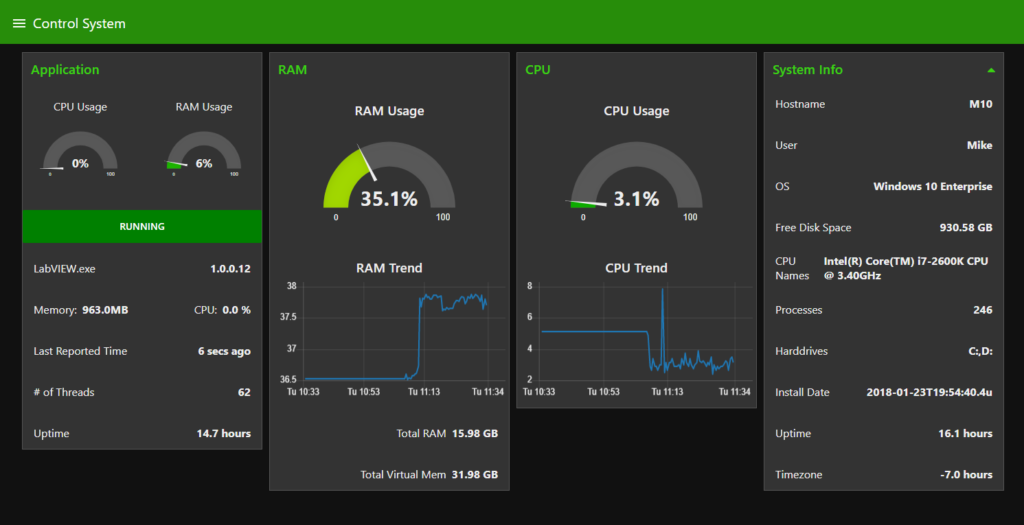Click the Application CPU Usage 0% gauge
Viewport: 1024px width, 525px height.
80,153
